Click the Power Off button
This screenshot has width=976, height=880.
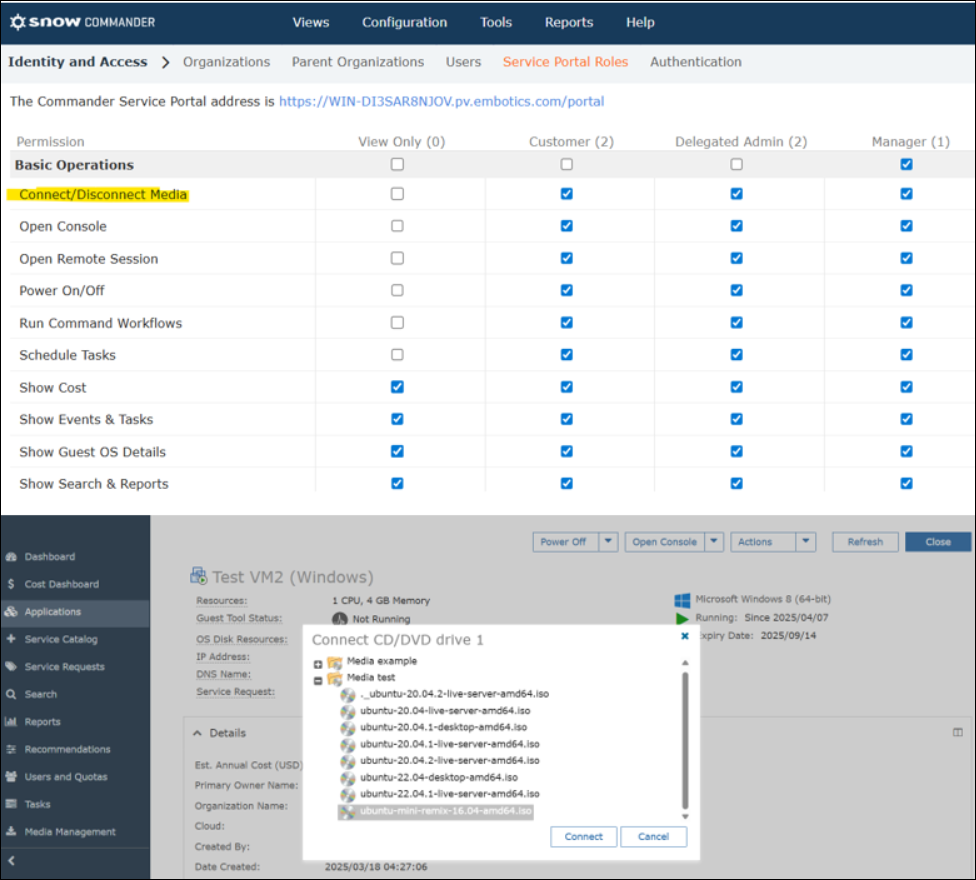tap(563, 541)
